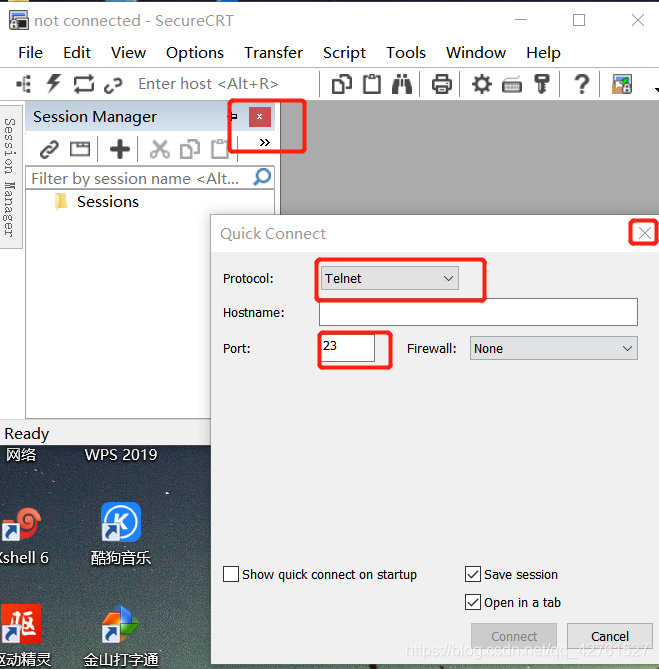This screenshot has width=659, height=669.
Task: Open the Session Manager toolbar icon
Action: pyautogui.click(x=23, y=84)
